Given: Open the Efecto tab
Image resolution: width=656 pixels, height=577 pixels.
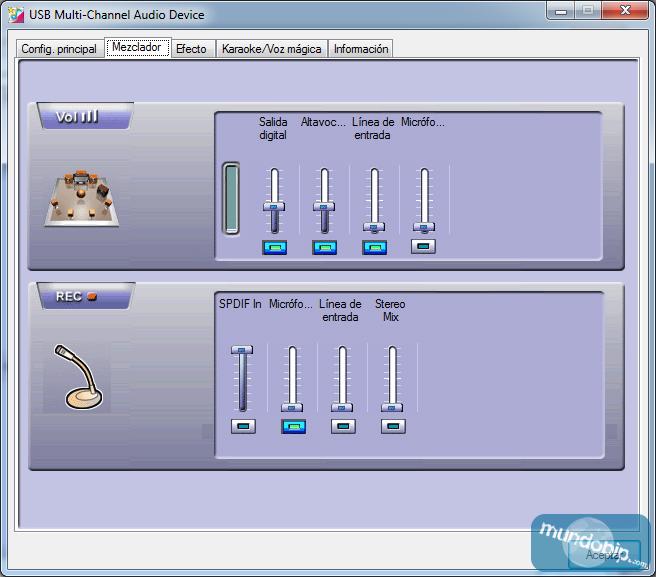Looking at the screenshot, I should tap(192, 49).
